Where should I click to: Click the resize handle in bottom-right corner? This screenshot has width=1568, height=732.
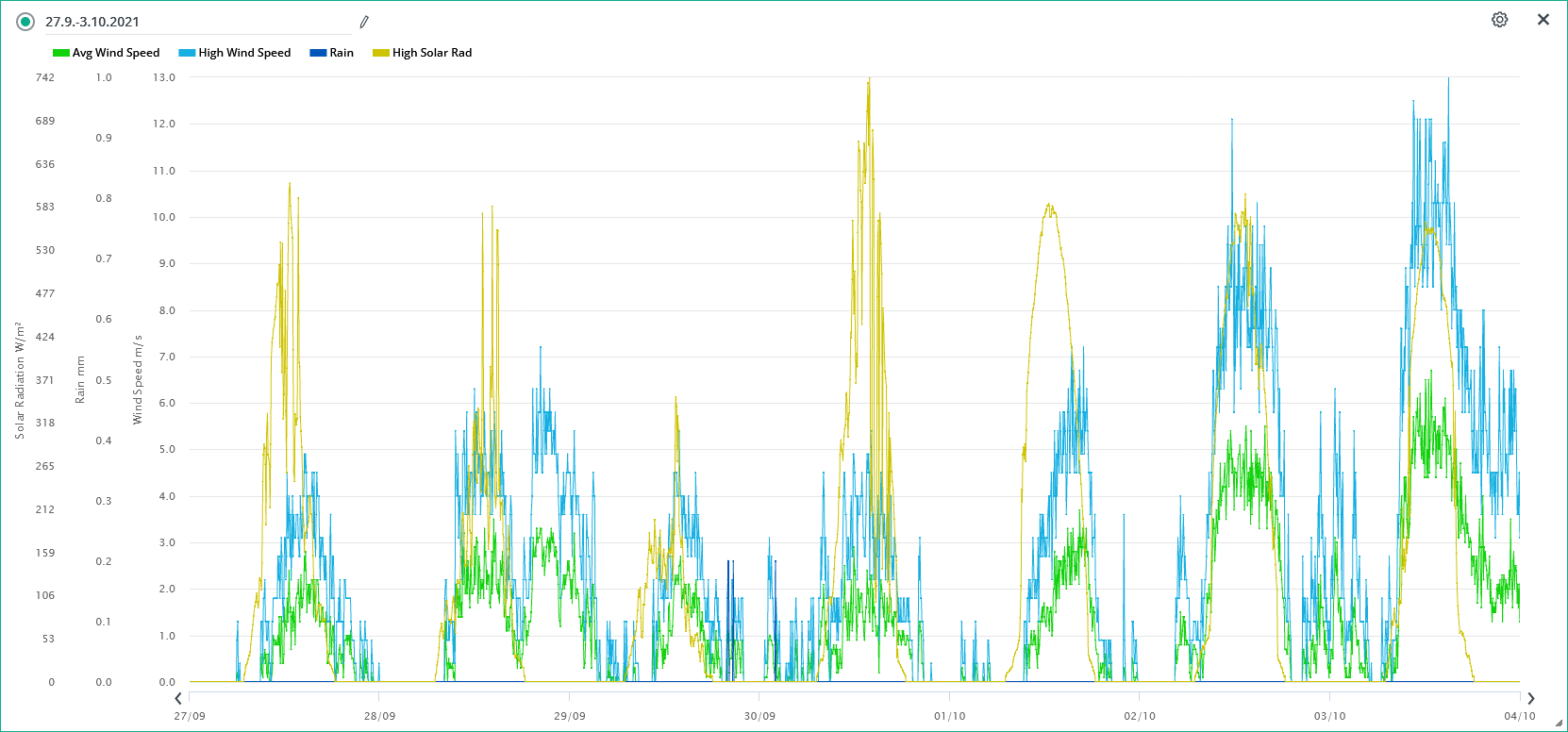[x=1559, y=724]
